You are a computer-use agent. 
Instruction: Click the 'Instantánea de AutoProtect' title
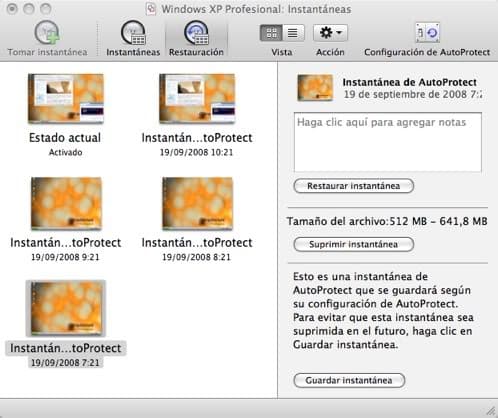click(410, 82)
